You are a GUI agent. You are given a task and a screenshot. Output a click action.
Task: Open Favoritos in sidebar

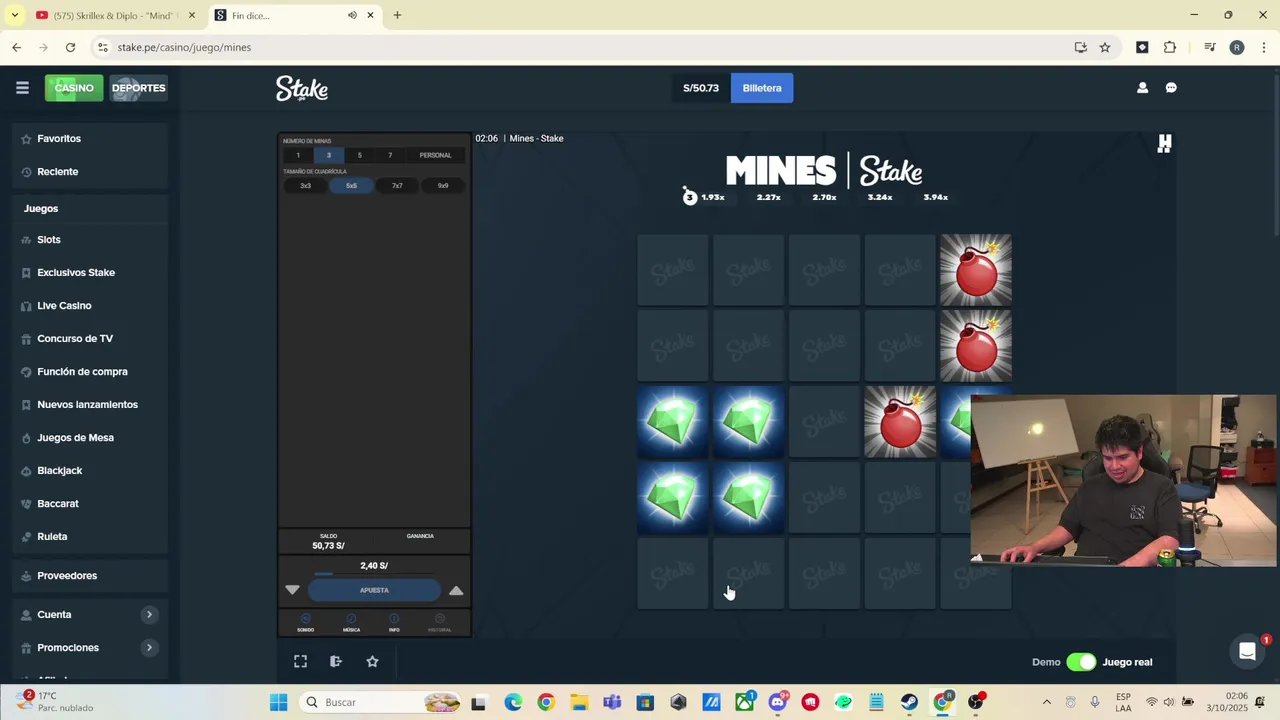[59, 139]
